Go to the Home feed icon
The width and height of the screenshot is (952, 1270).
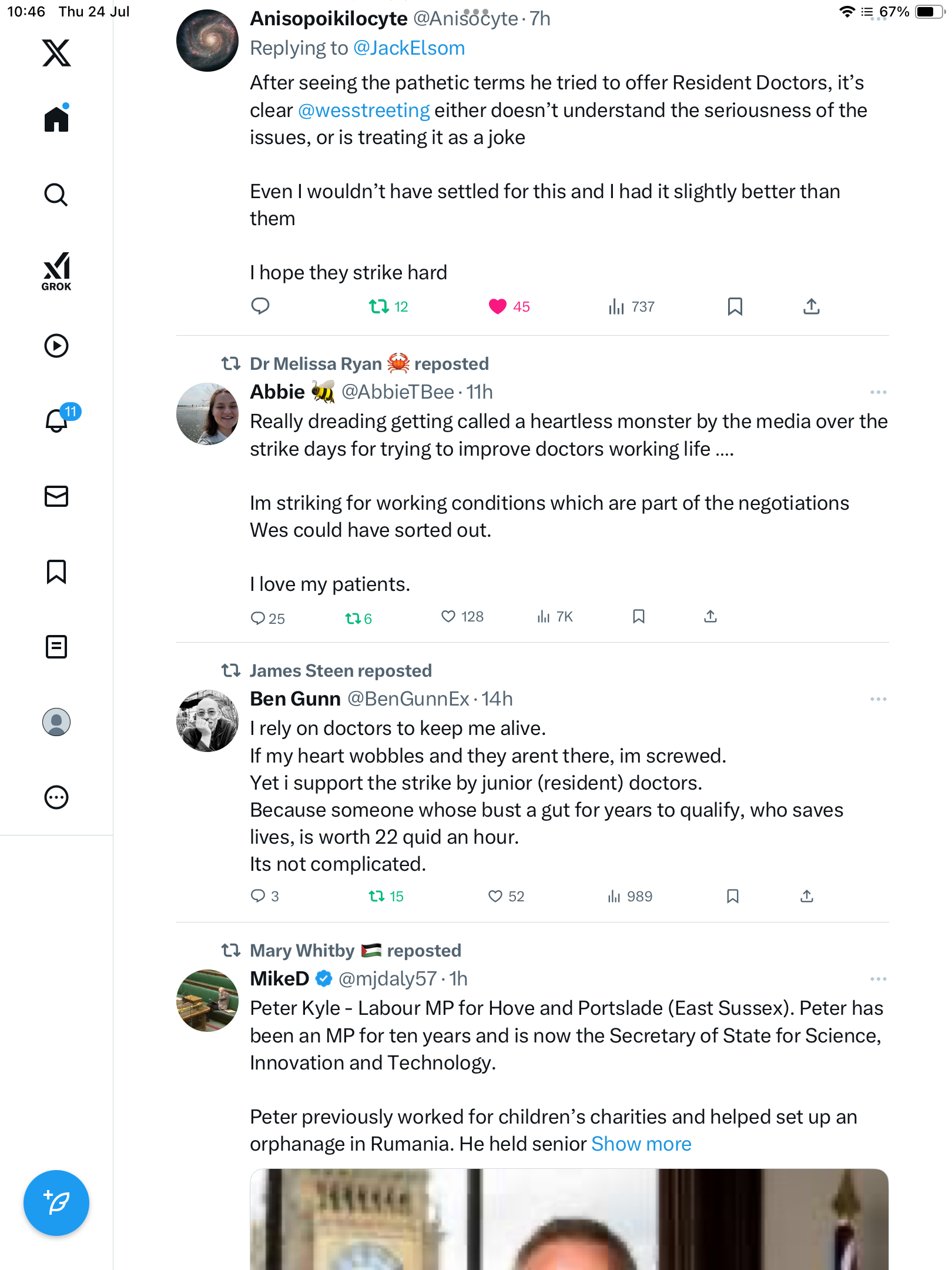point(56,118)
